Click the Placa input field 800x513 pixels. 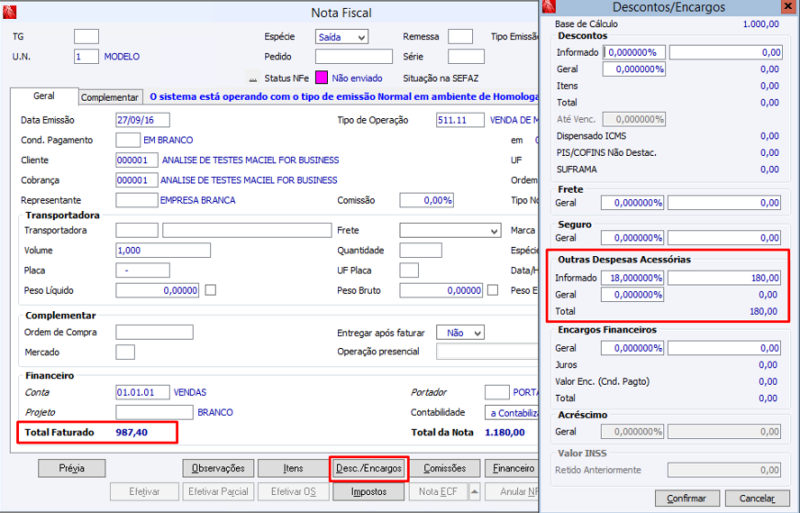[x=142, y=271]
